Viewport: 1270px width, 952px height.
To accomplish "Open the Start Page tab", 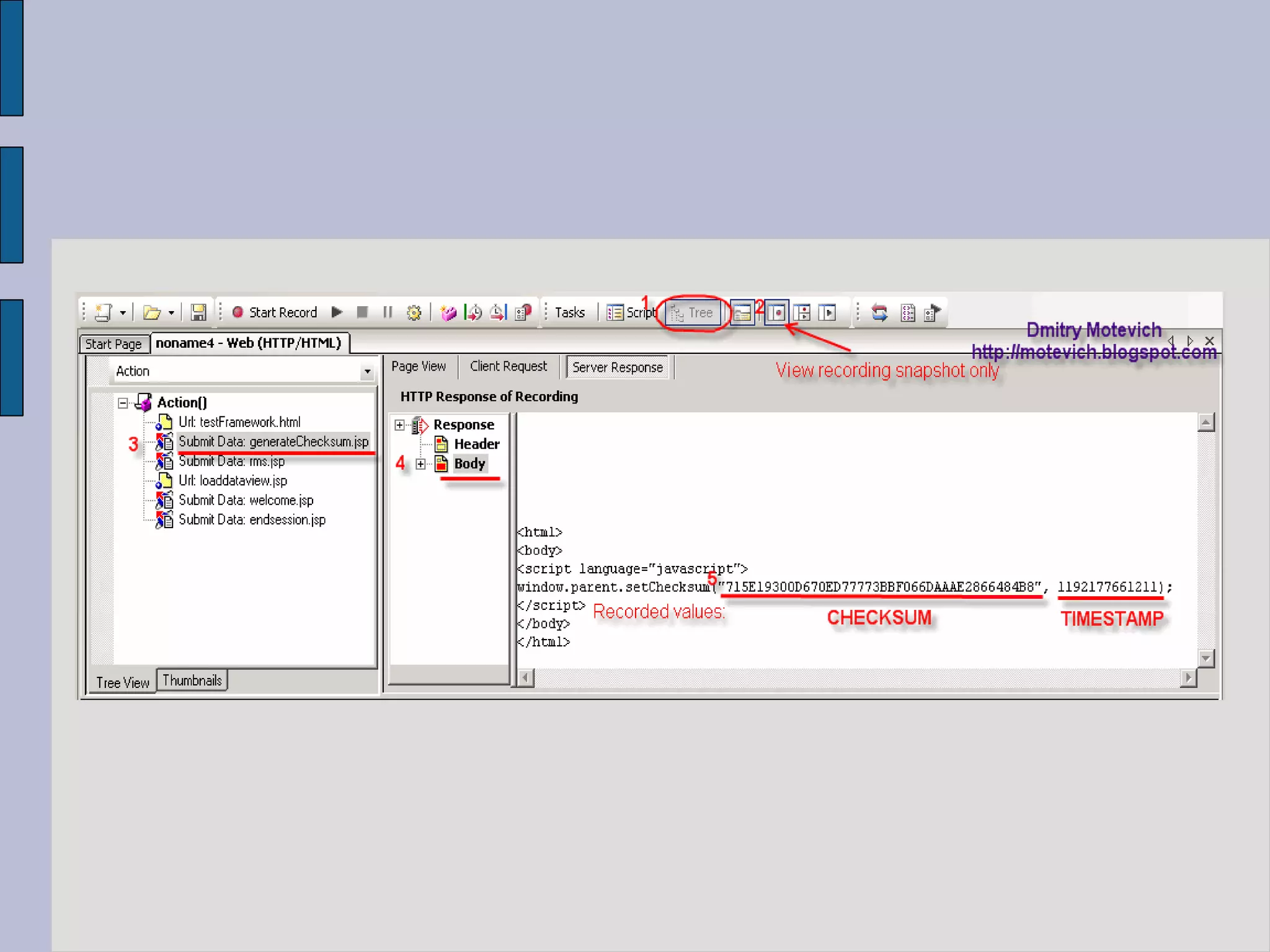I will 113,344.
